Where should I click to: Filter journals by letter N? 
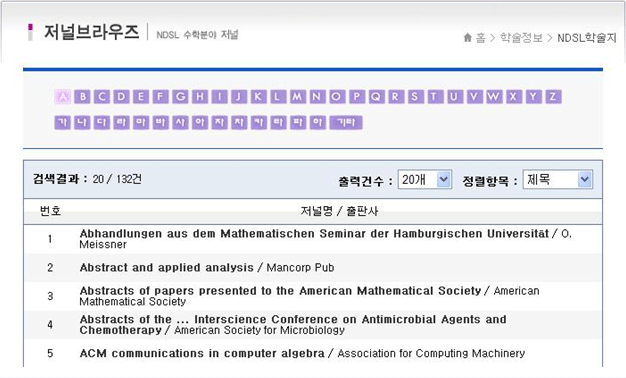(317, 97)
